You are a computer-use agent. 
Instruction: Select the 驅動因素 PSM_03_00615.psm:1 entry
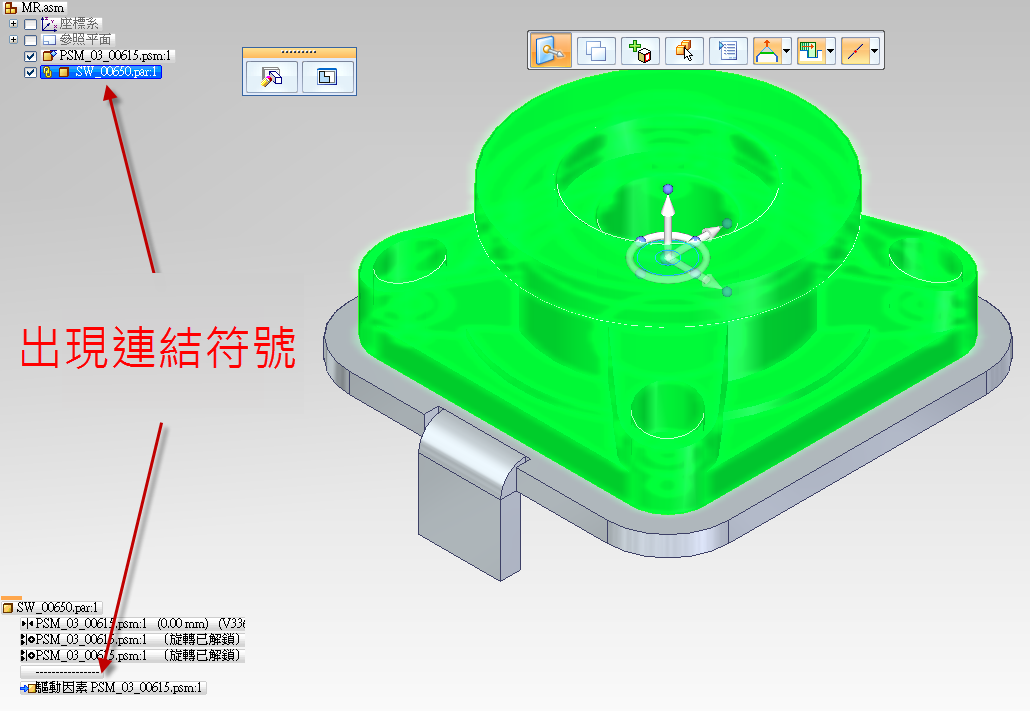tap(119, 688)
